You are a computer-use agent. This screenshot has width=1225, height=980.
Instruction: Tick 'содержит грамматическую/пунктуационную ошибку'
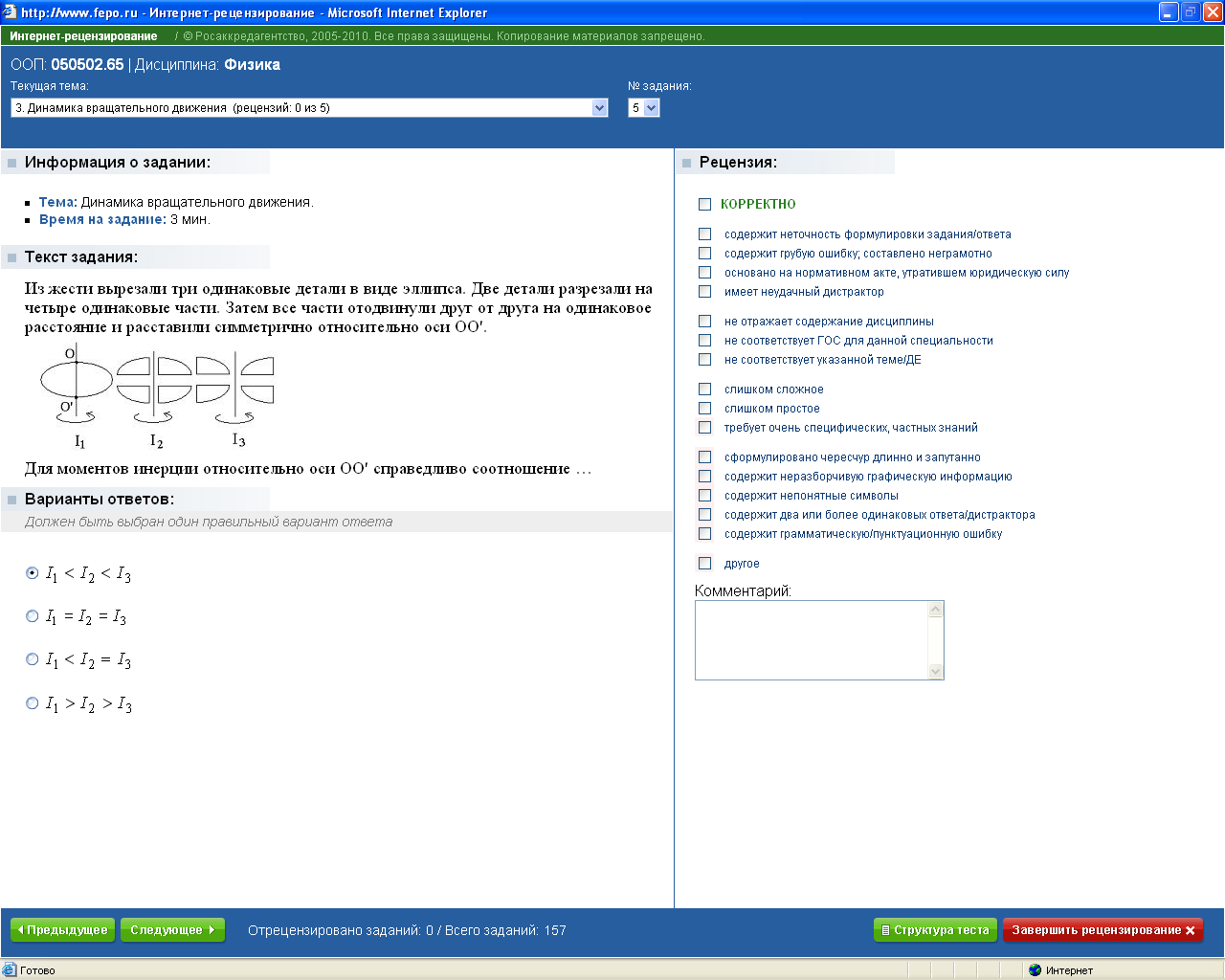pos(705,533)
